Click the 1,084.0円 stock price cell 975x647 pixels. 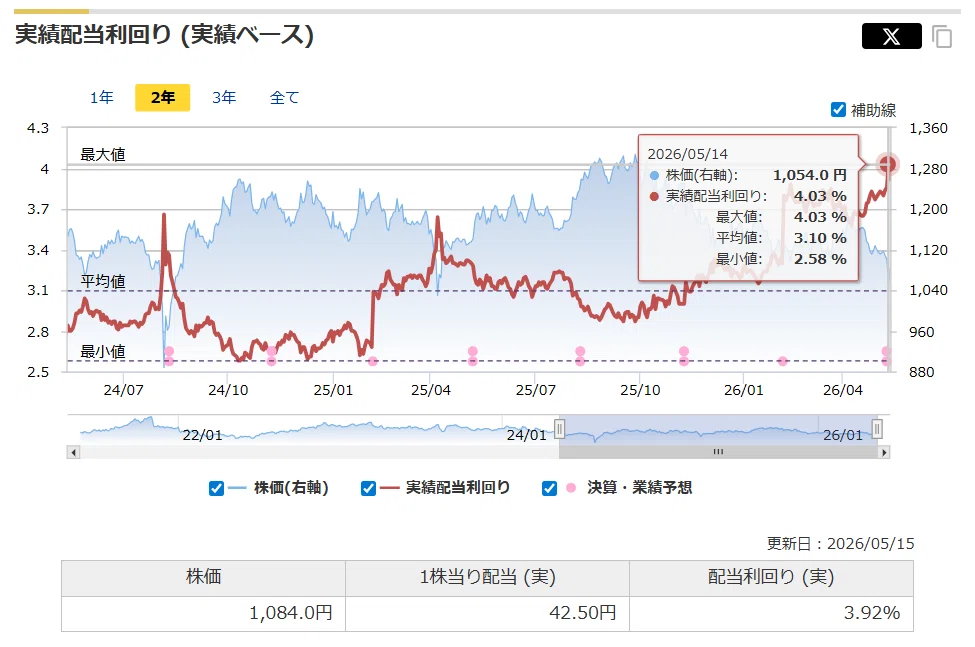[x=203, y=613]
